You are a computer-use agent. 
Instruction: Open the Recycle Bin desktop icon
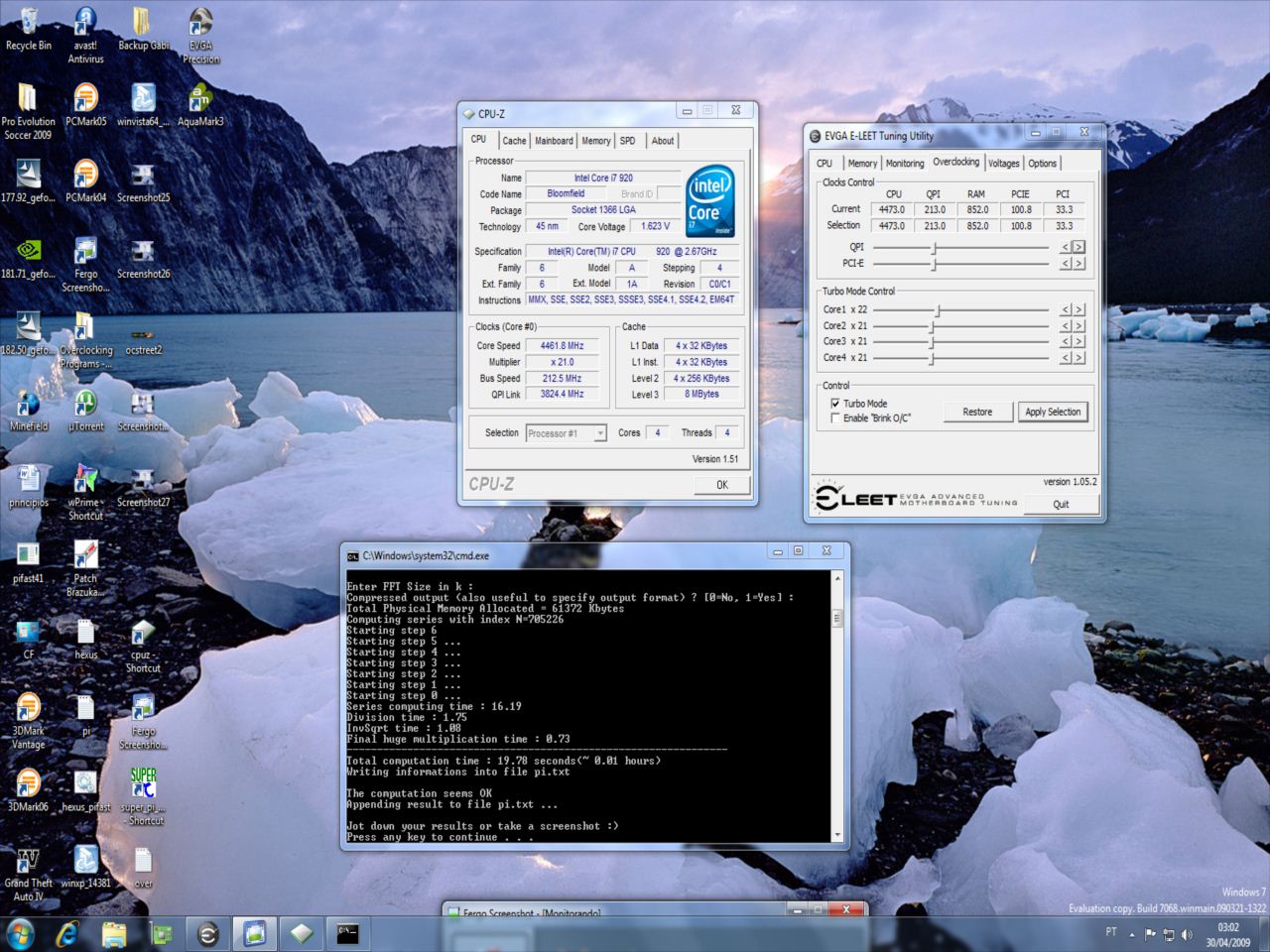point(29,29)
